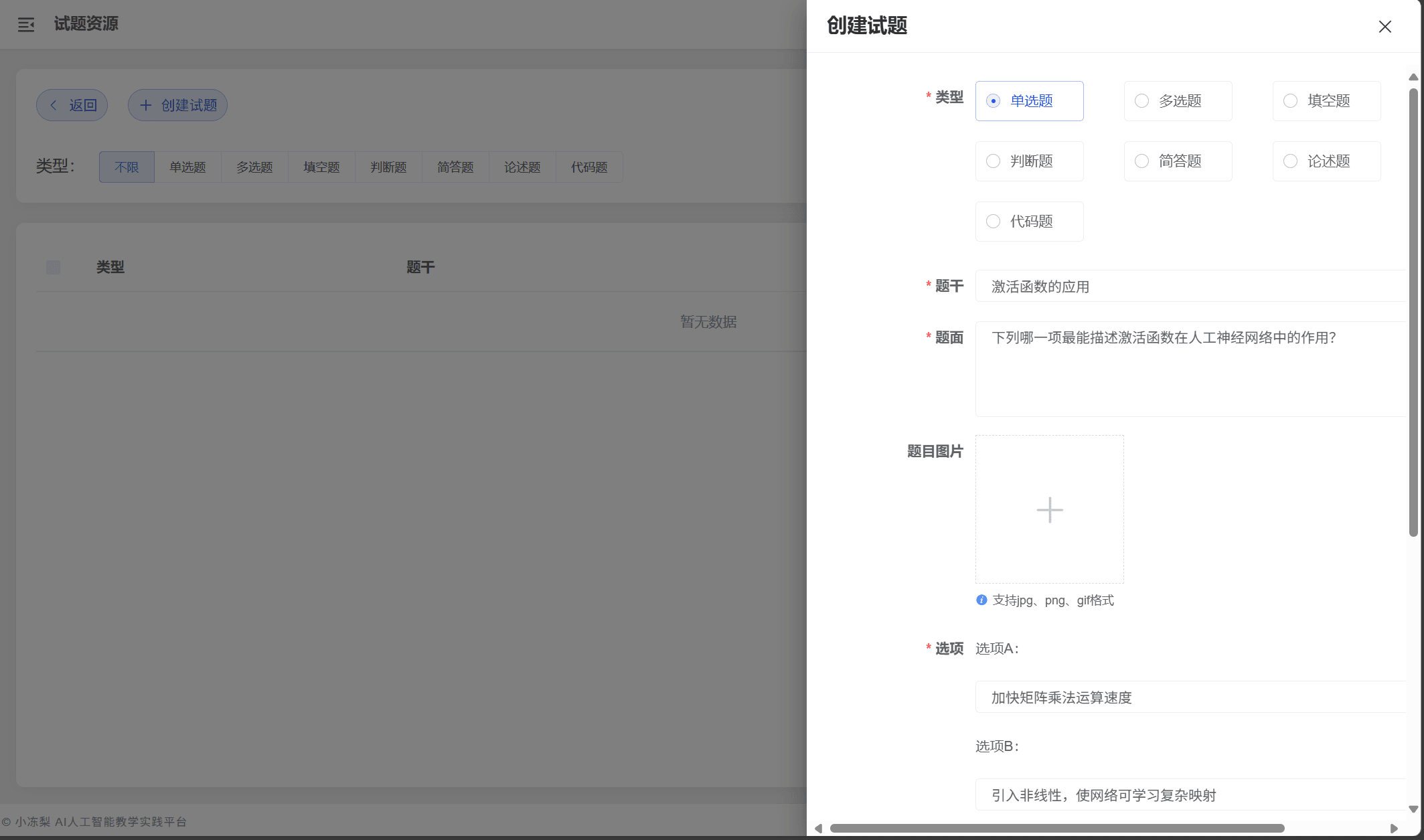1424x840 pixels.
Task: Click the vertical scrollbar in the drawer
Action: pyautogui.click(x=1413, y=311)
